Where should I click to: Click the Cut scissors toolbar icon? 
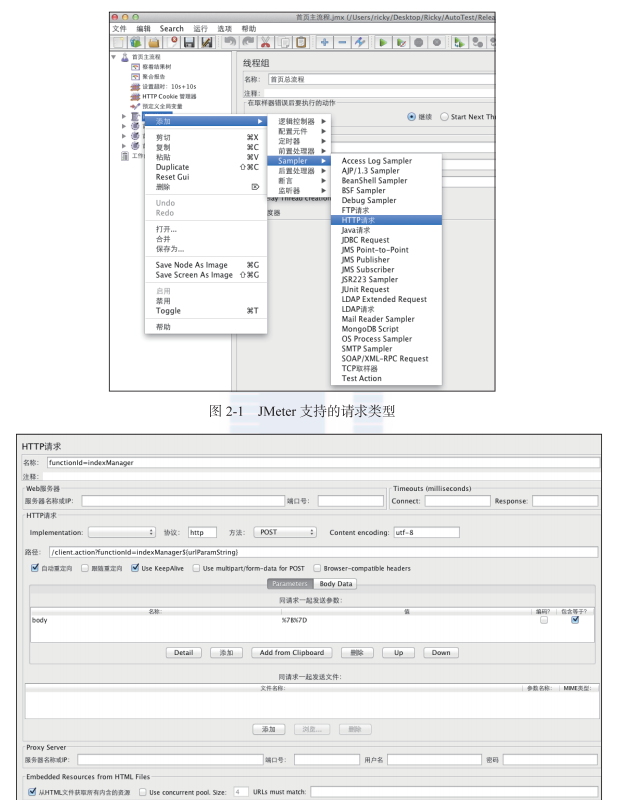click(265, 42)
